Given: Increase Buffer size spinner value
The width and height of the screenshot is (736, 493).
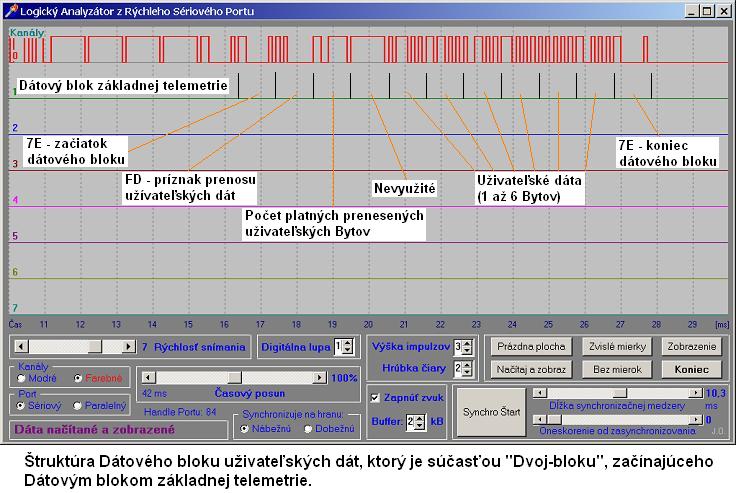Looking at the screenshot, I should [420, 418].
